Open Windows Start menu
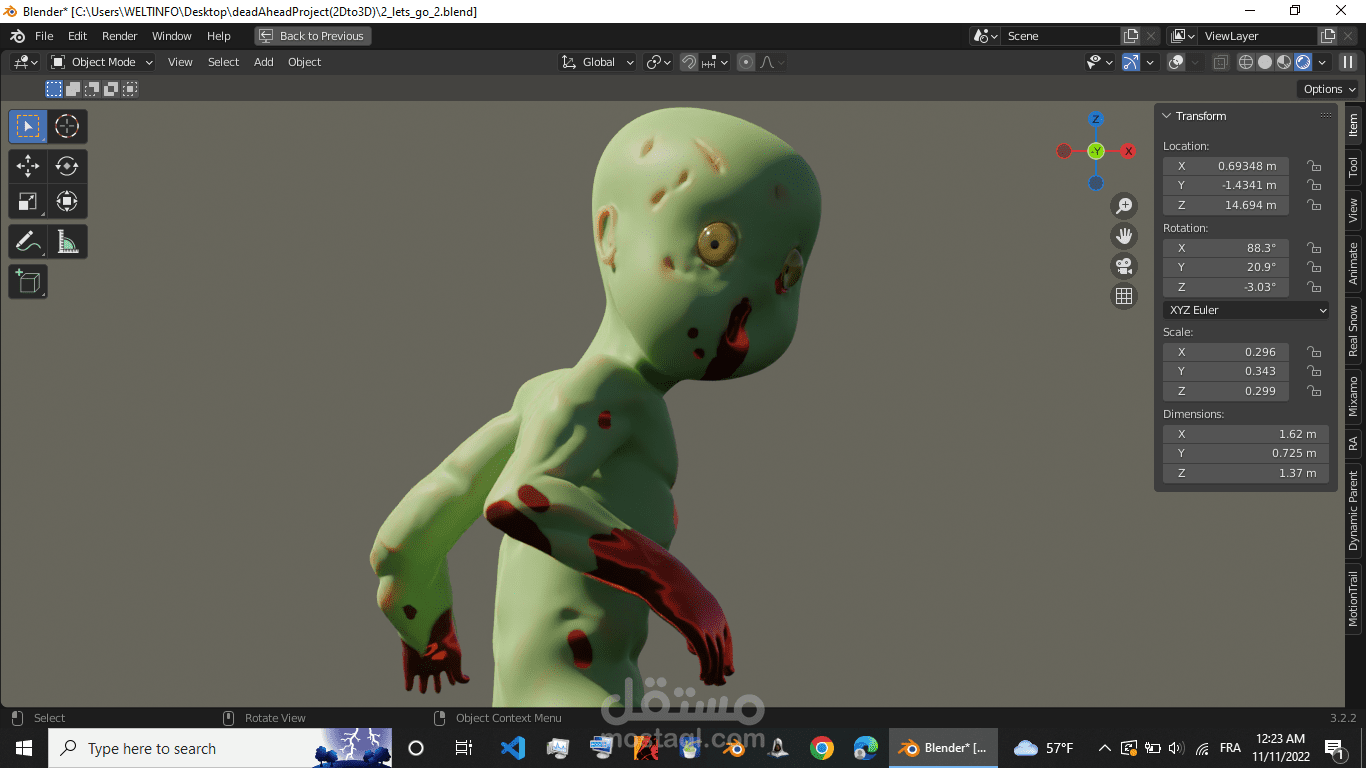The height and width of the screenshot is (768, 1366). click(x=23, y=748)
